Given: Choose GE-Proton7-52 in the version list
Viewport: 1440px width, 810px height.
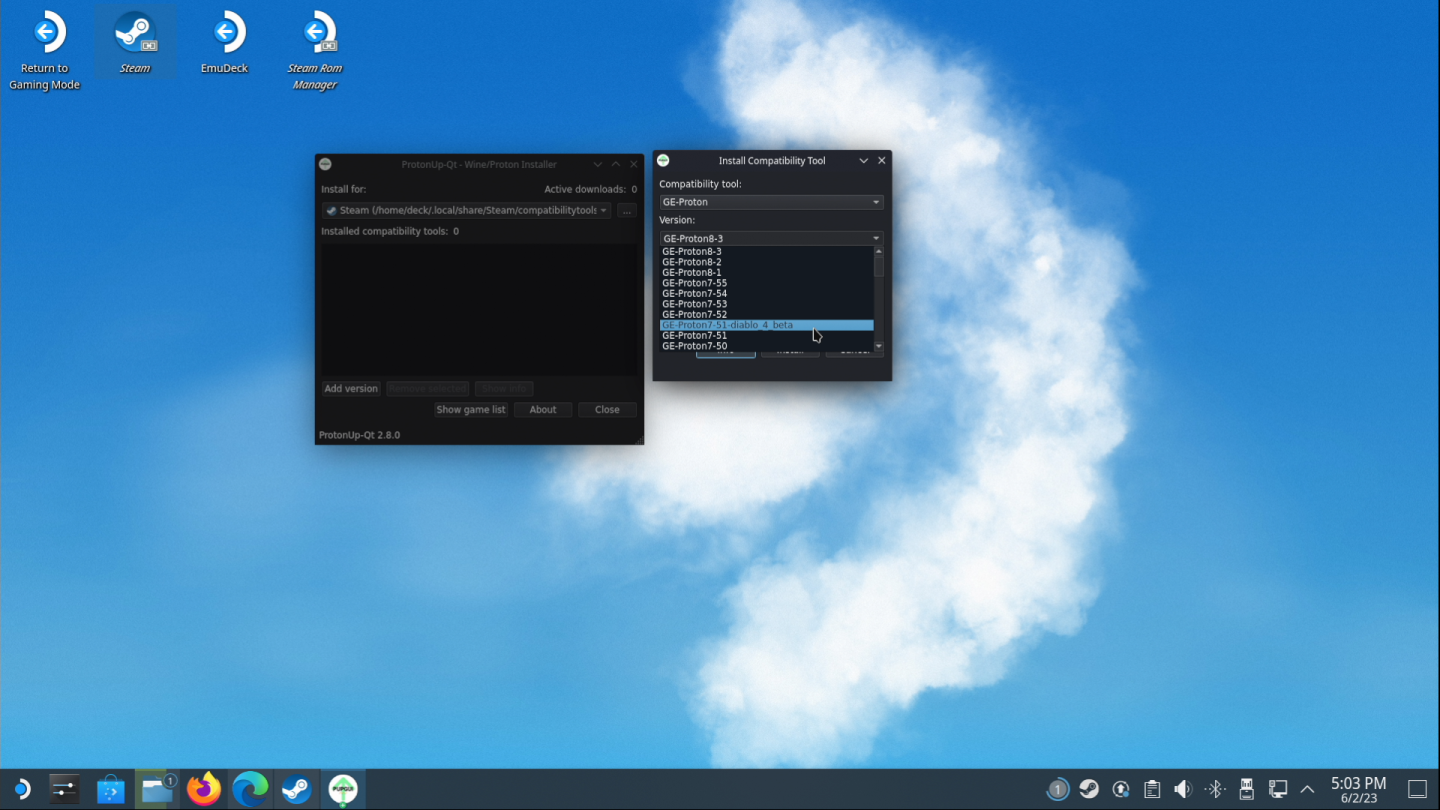Looking at the screenshot, I should (766, 315).
